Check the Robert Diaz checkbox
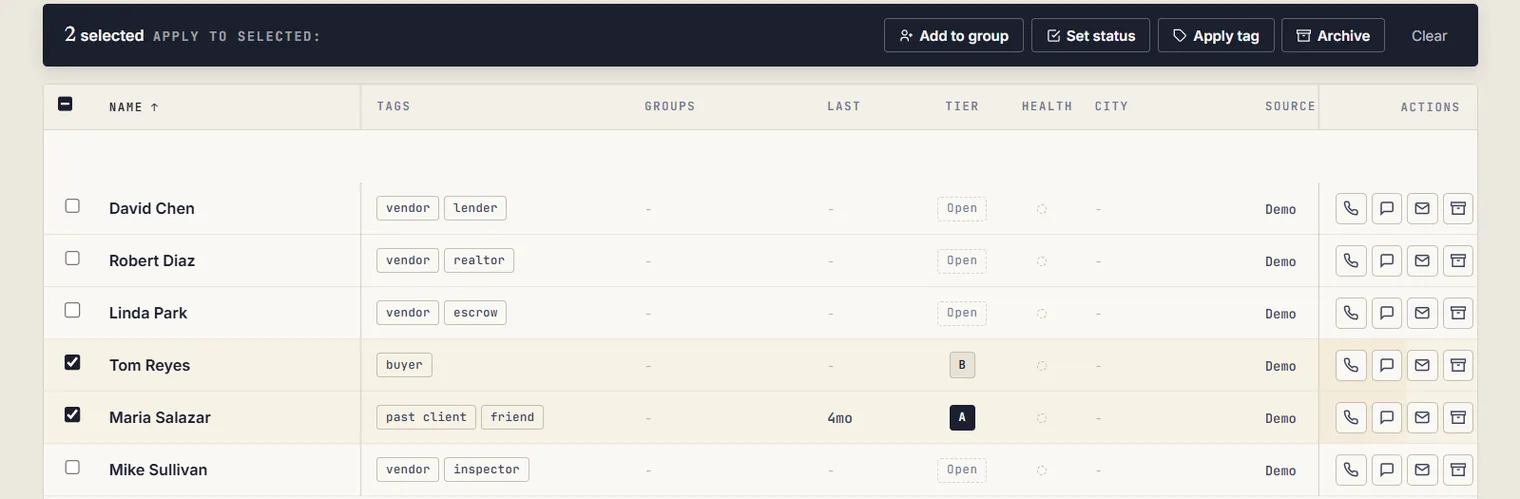This screenshot has width=1520, height=499. tap(72, 258)
